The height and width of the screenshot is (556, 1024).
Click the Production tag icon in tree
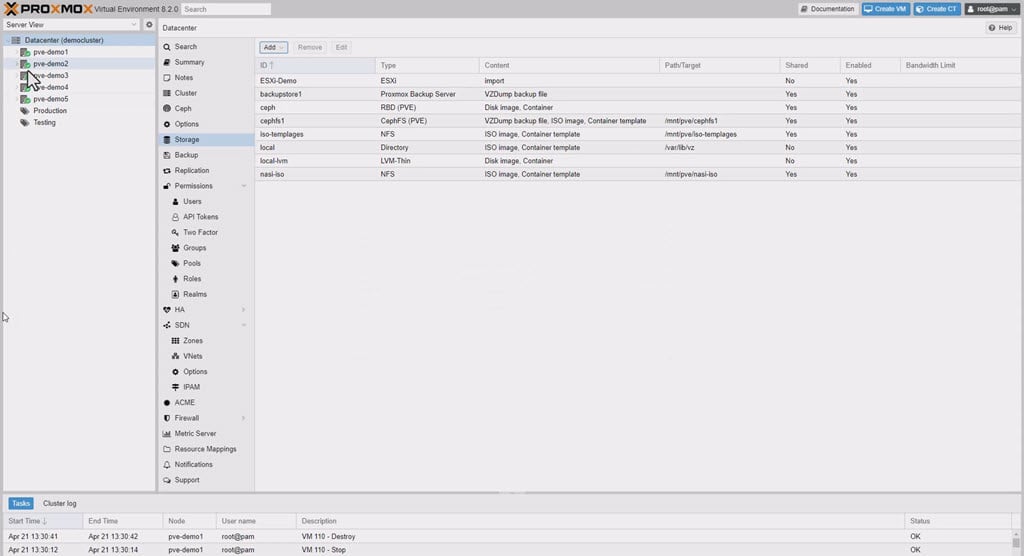tap(25, 111)
